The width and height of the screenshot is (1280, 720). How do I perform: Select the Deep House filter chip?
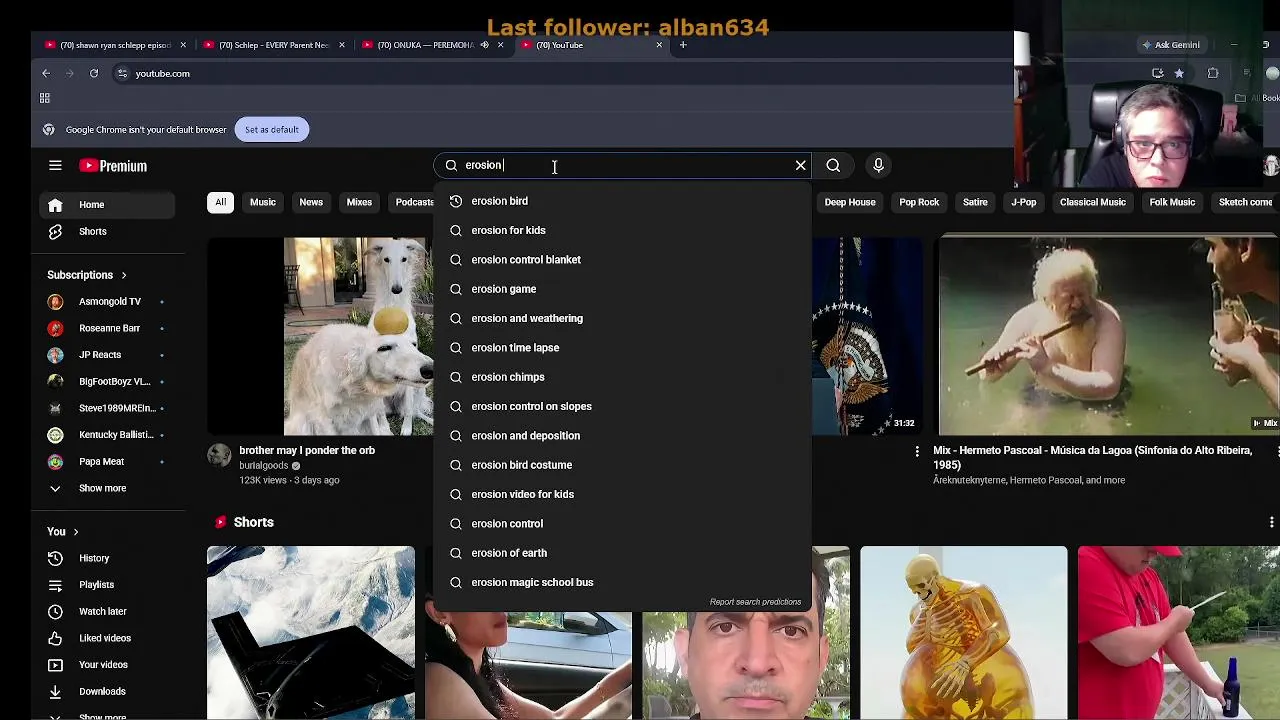[x=850, y=202]
